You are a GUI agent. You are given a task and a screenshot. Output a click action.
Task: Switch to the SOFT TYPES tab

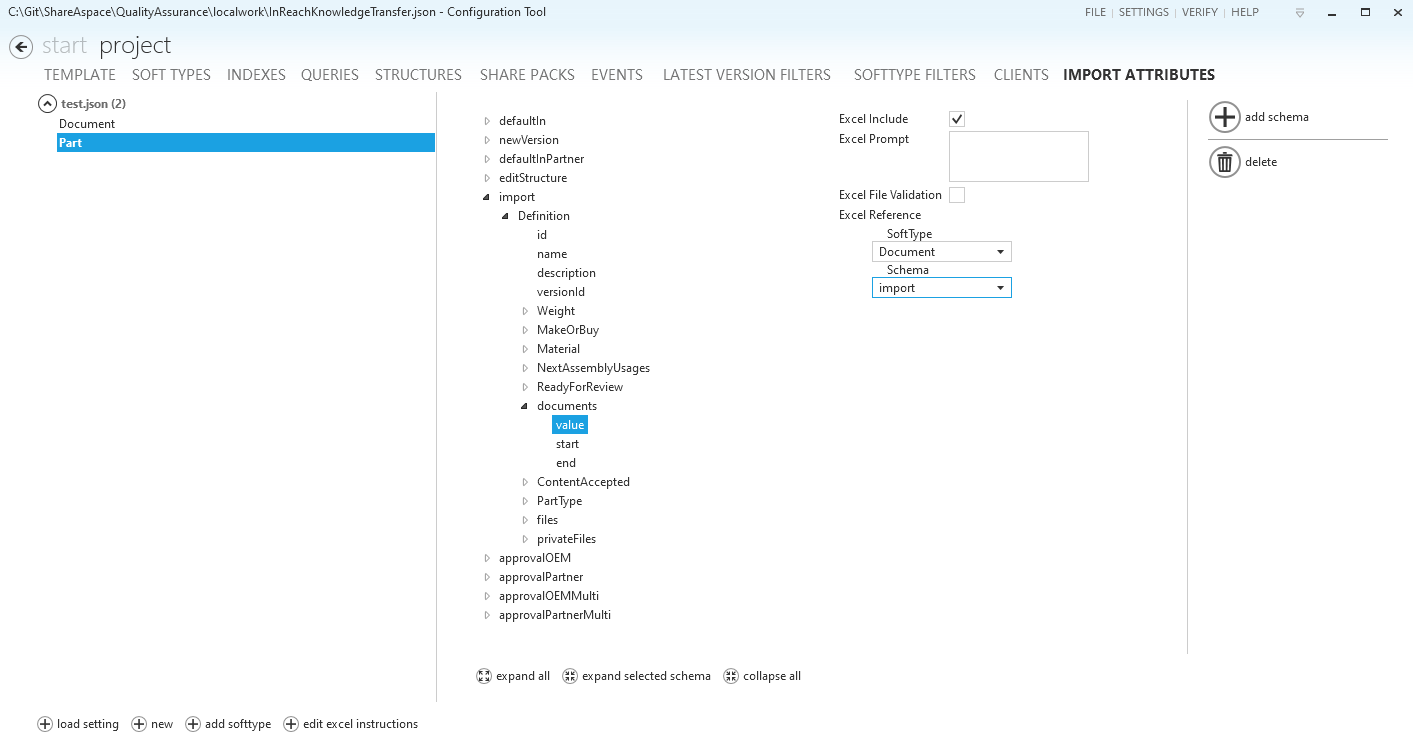[x=171, y=75]
